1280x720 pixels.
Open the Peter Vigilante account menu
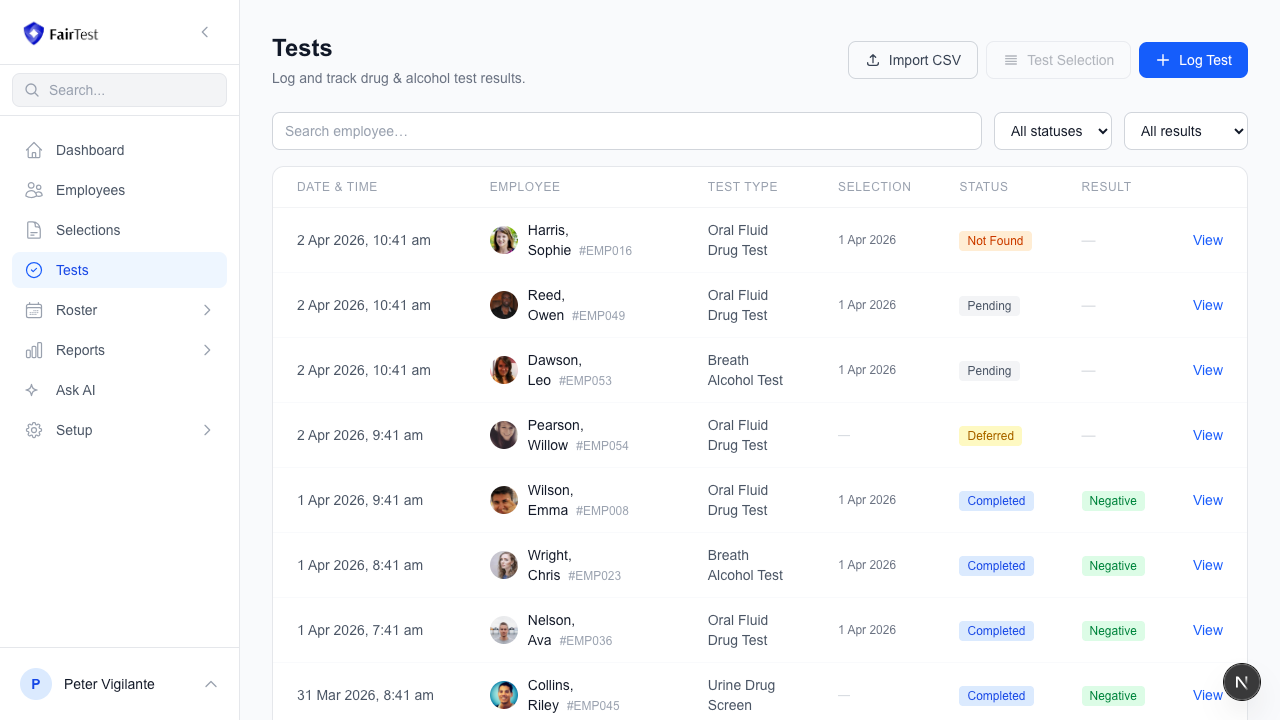coord(119,684)
